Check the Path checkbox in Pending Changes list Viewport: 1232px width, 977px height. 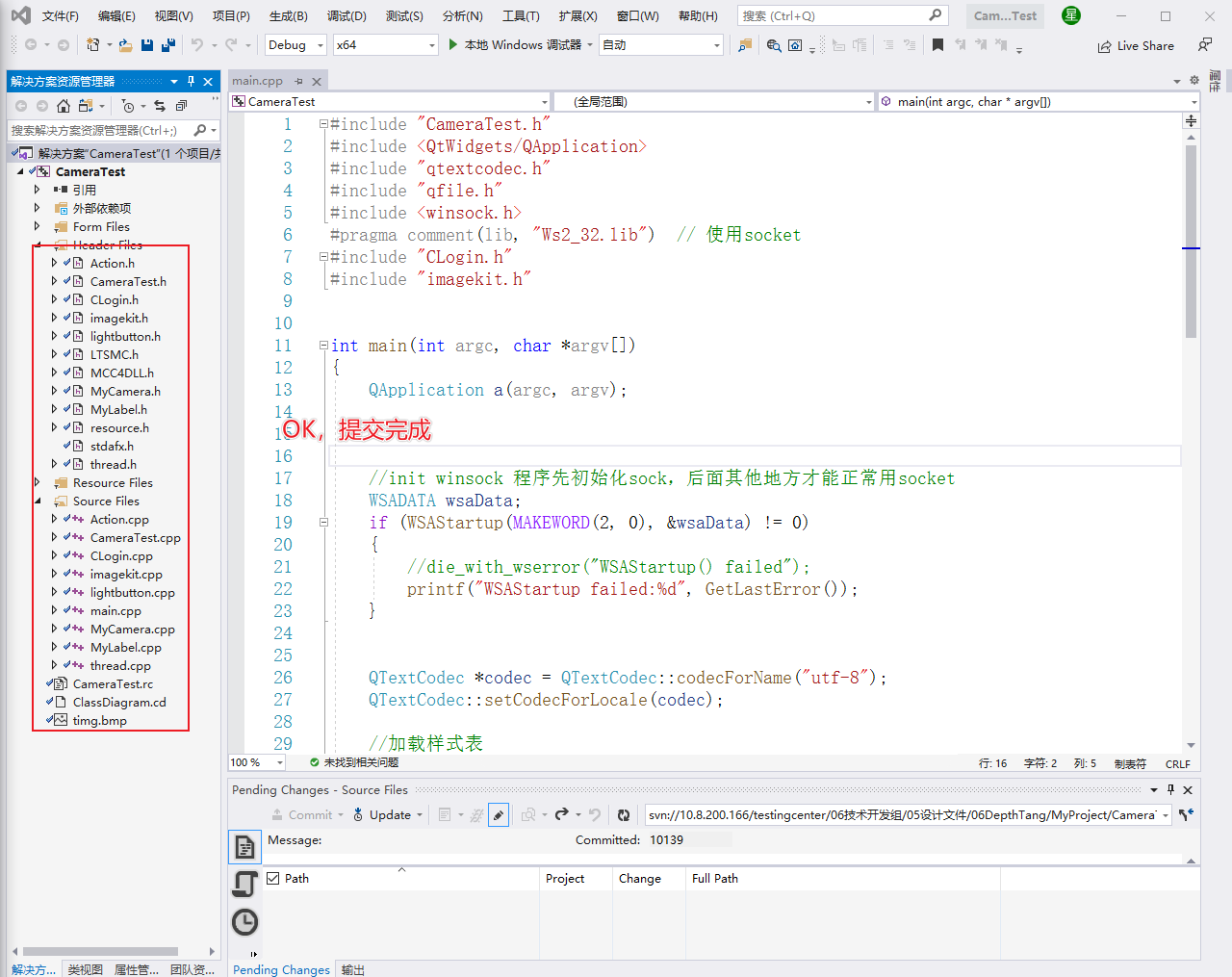point(274,878)
